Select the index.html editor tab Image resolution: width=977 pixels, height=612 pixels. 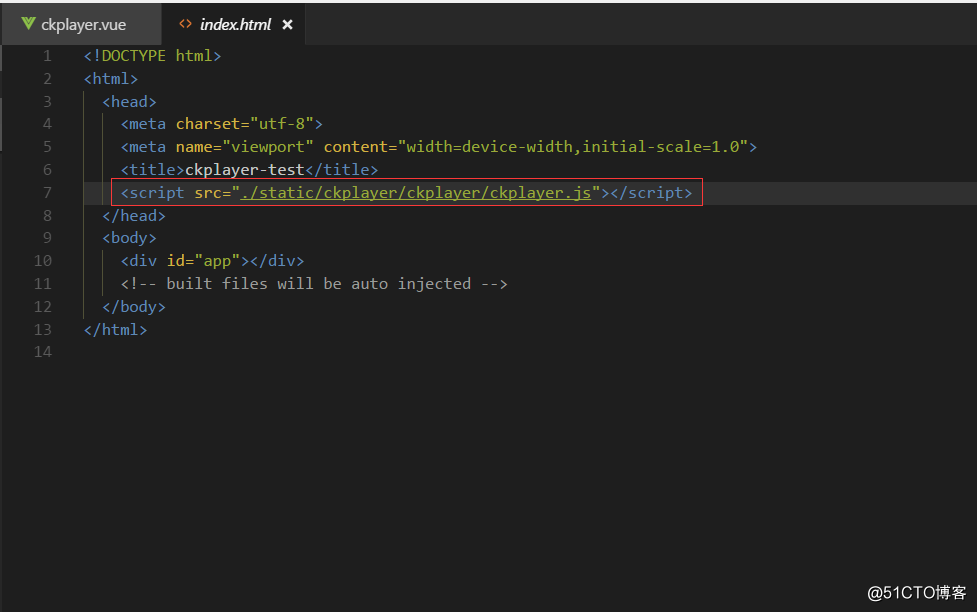click(234, 24)
